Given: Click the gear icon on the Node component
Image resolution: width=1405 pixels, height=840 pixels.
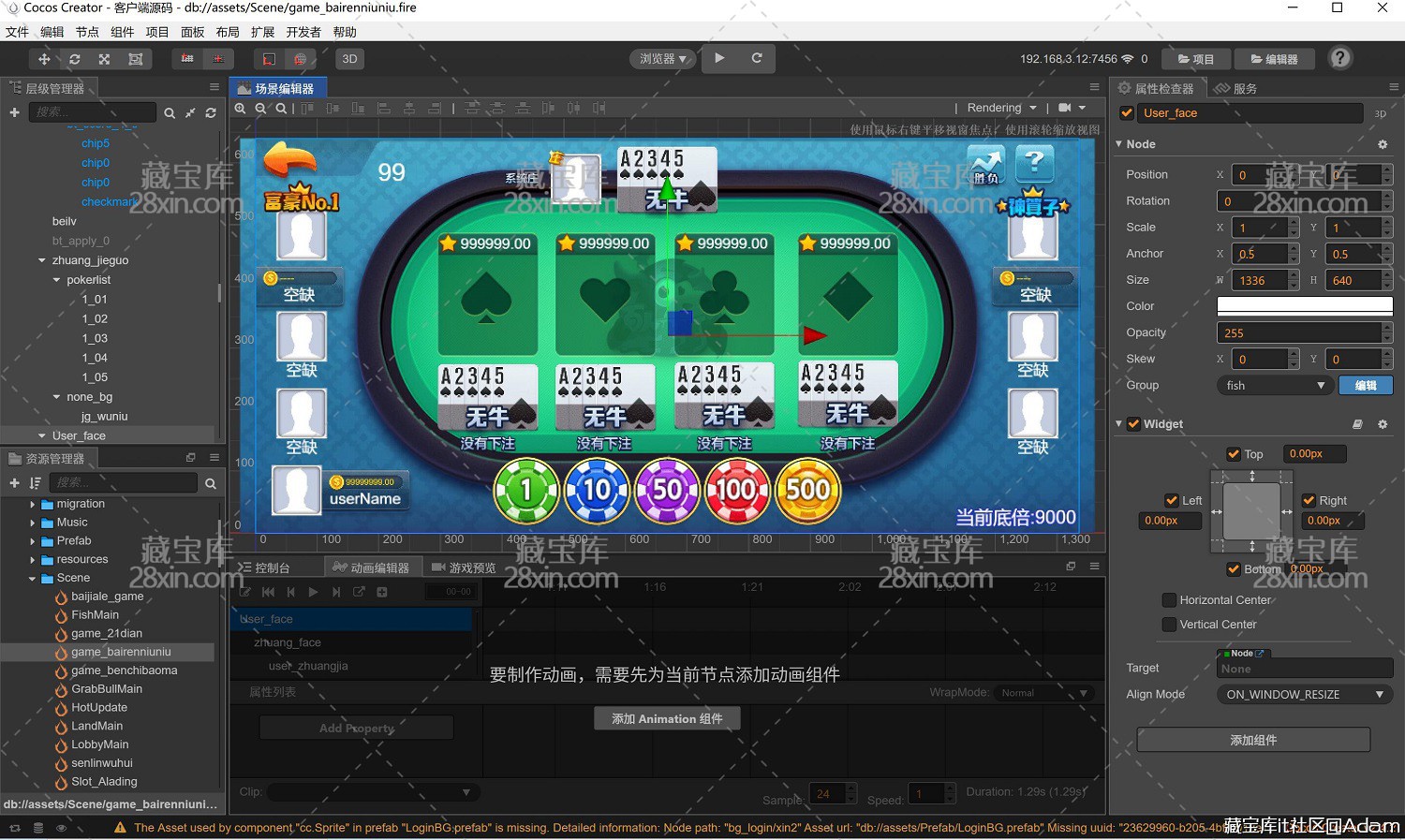Looking at the screenshot, I should point(1383,143).
